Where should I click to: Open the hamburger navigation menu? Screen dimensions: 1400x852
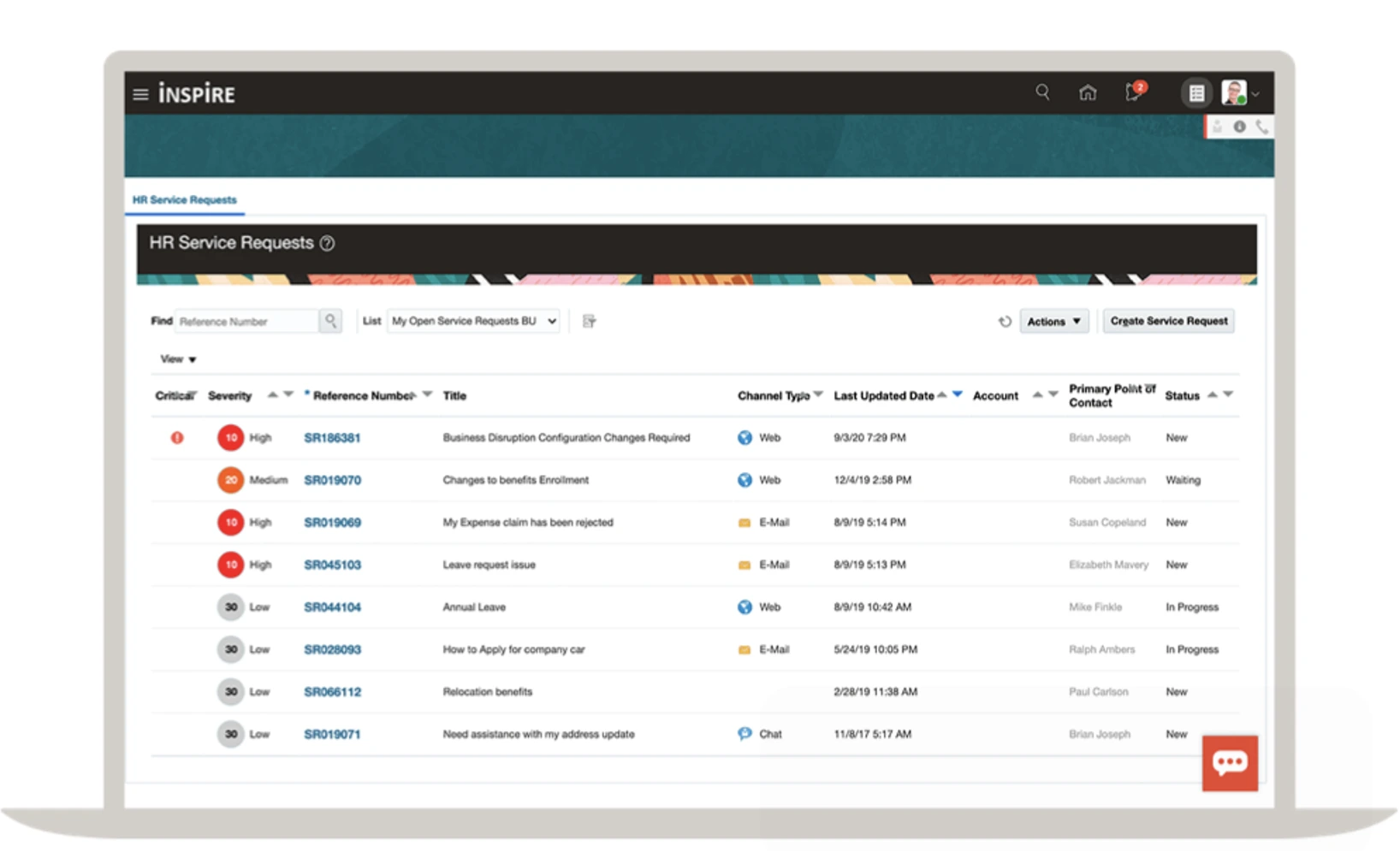pyautogui.click(x=141, y=94)
